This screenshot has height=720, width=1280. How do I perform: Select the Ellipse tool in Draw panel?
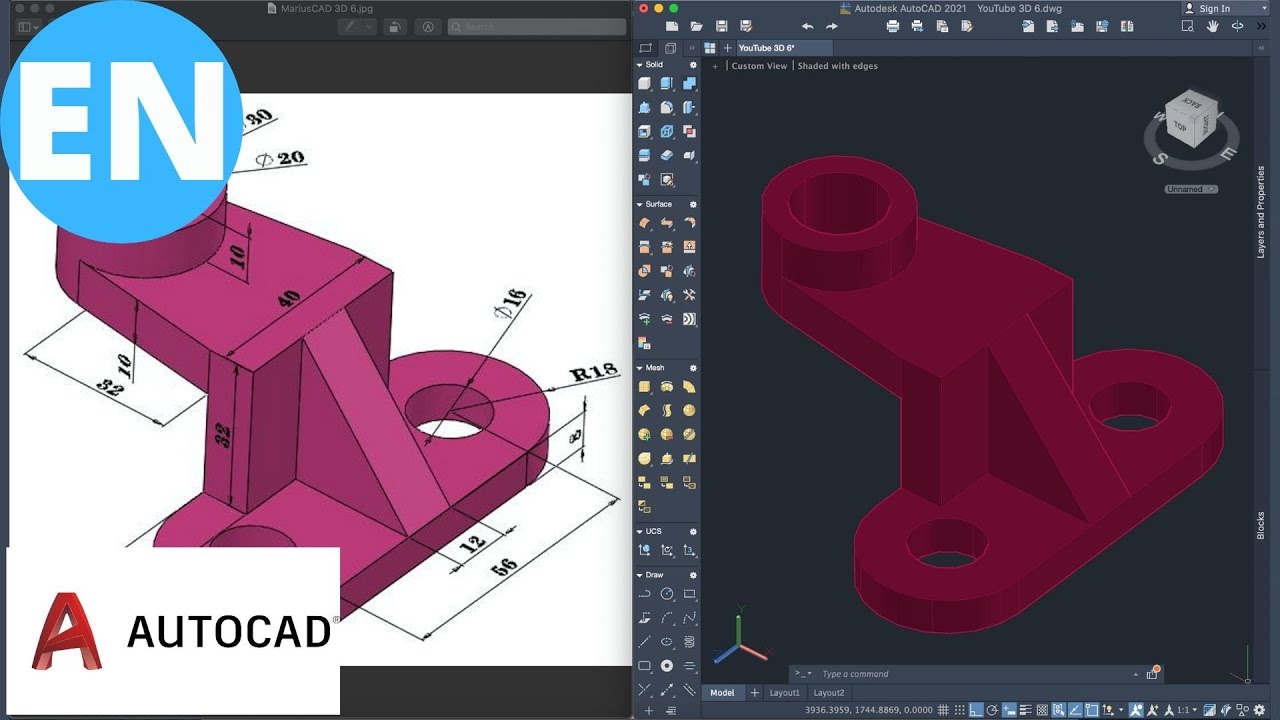[x=667, y=642]
